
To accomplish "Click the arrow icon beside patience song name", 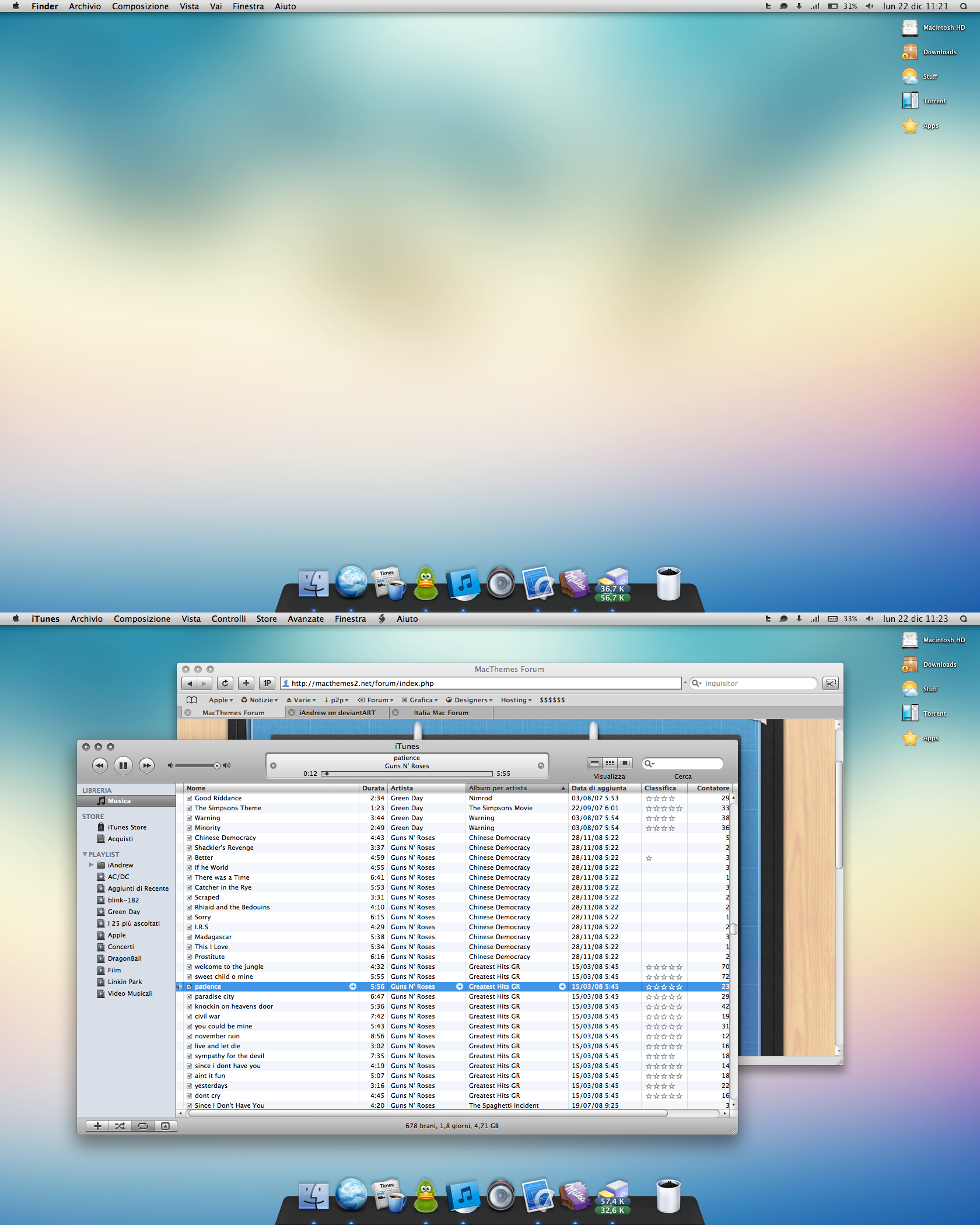I will tap(353, 986).
